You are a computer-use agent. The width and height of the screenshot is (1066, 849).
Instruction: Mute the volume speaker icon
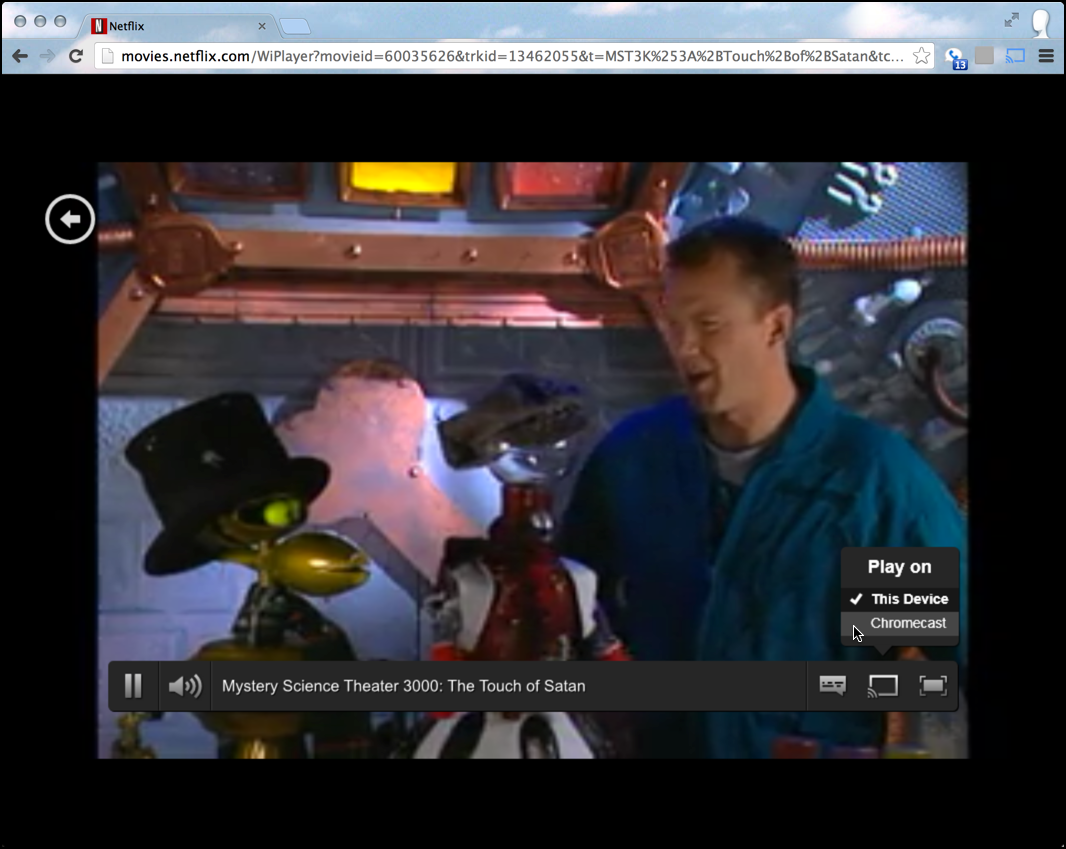185,686
